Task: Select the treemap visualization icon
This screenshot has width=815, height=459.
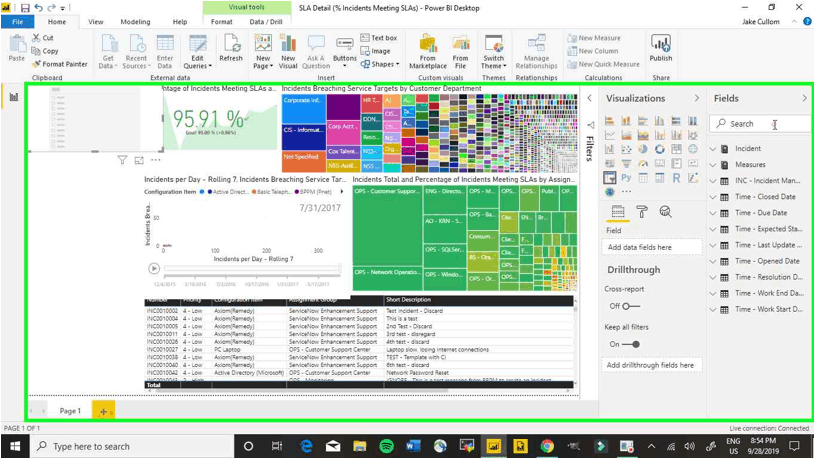Action: click(676, 149)
